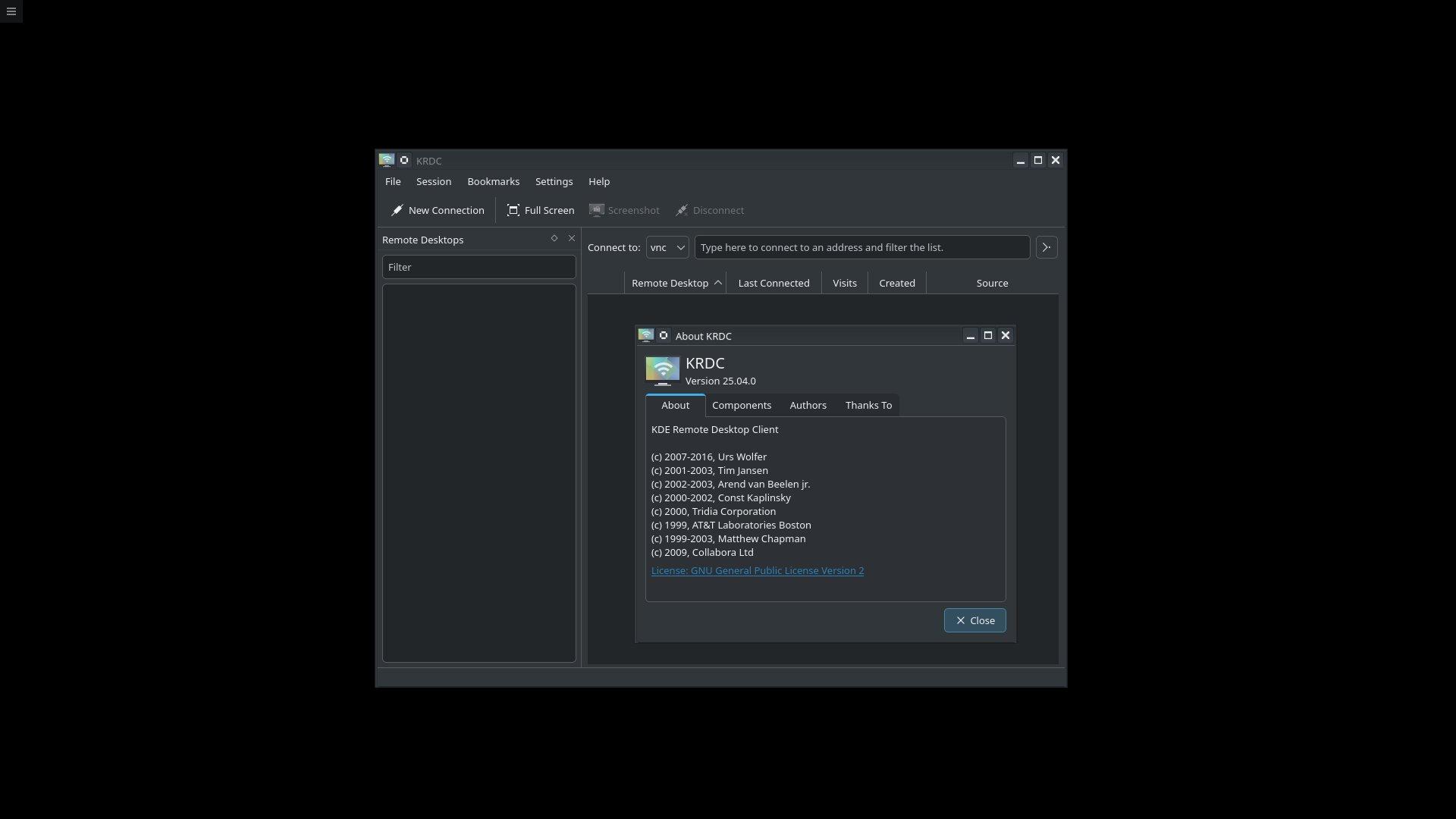
Task: Switch to the Components tab
Action: coord(742,405)
